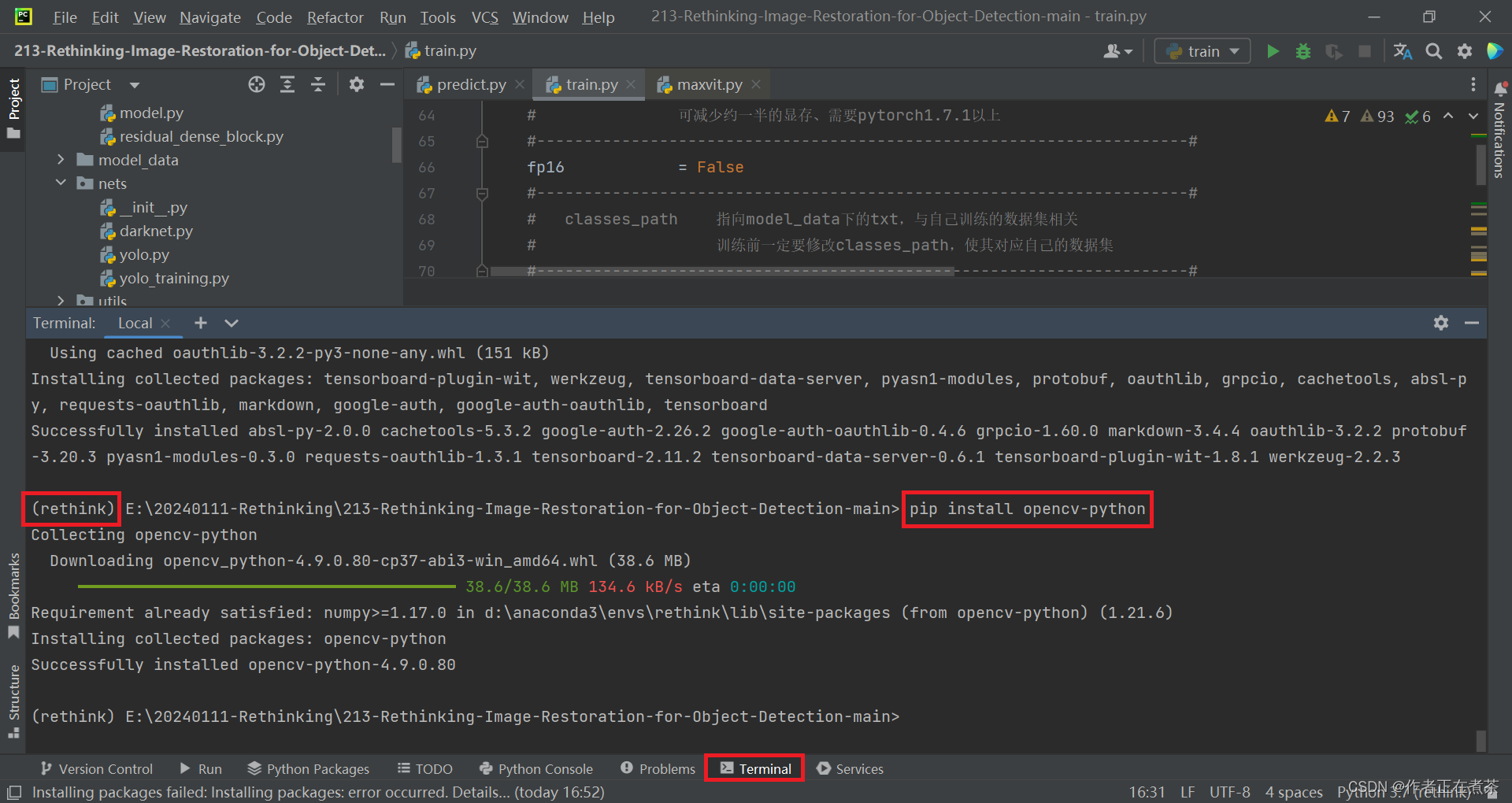Open IDE Settings via the gear icon
The height and width of the screenshot is (803, 1512).
1465,50
